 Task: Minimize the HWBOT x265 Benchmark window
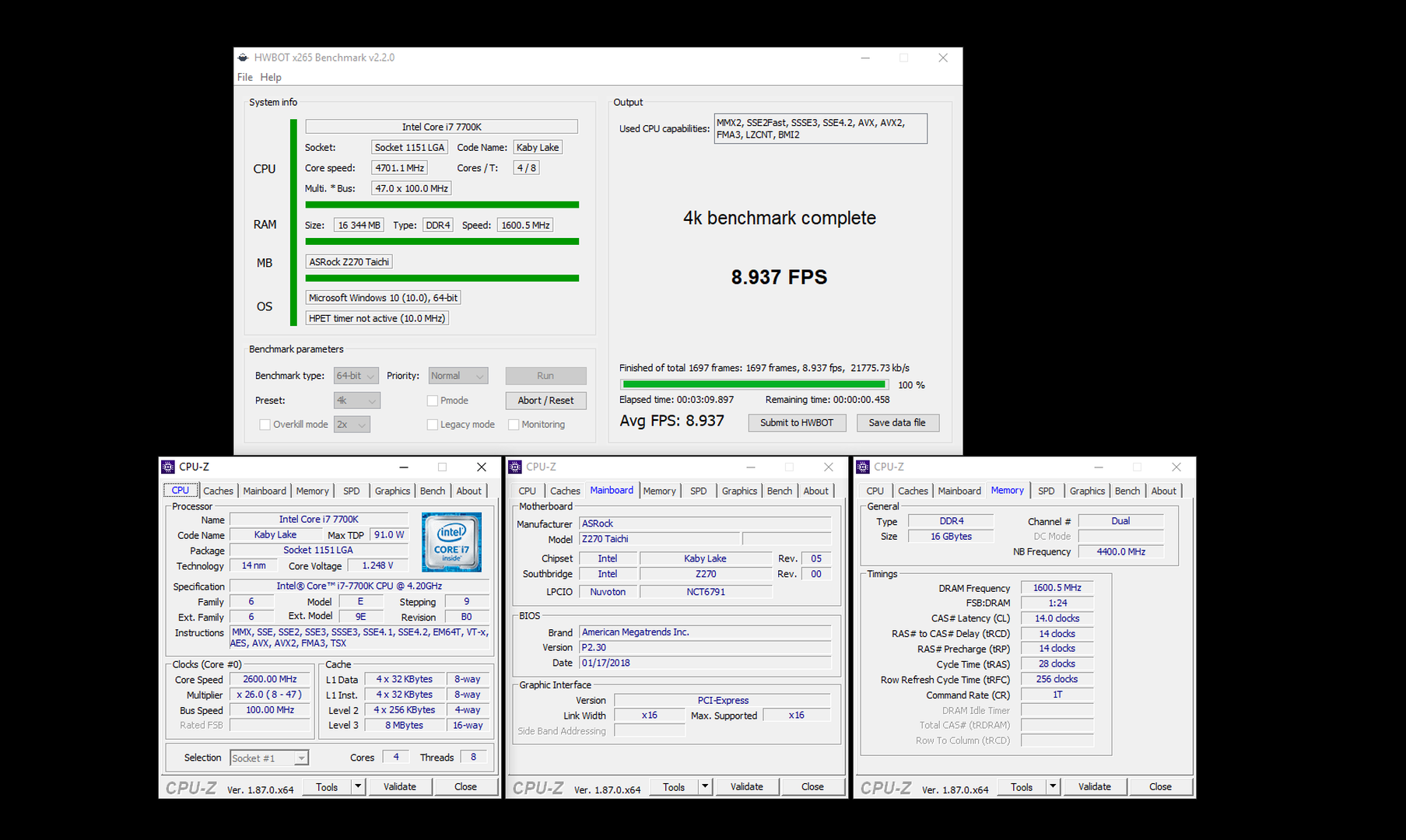click(x=865, y=58)
